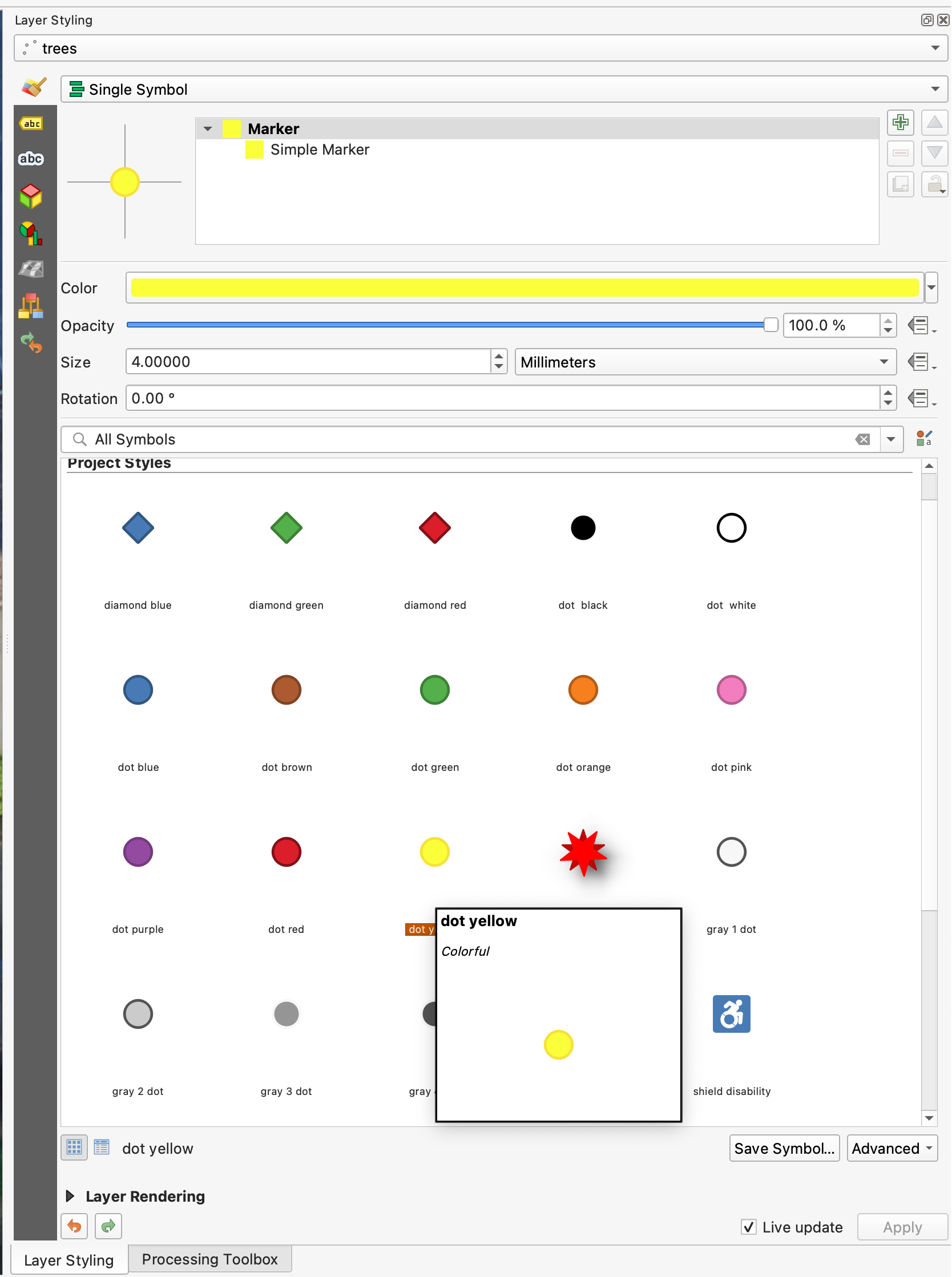The height and width of the screenshot is (1277, 952).
Task: Switch to list view of symbols
Action: point(102,1148)
